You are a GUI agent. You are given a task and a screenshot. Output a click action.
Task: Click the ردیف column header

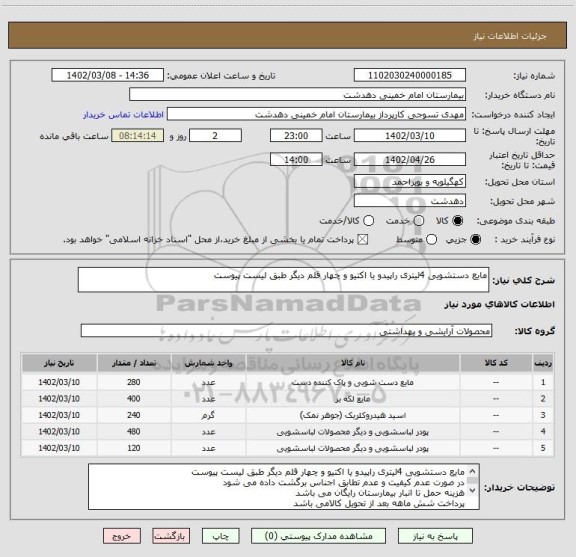tap(543, 363)
